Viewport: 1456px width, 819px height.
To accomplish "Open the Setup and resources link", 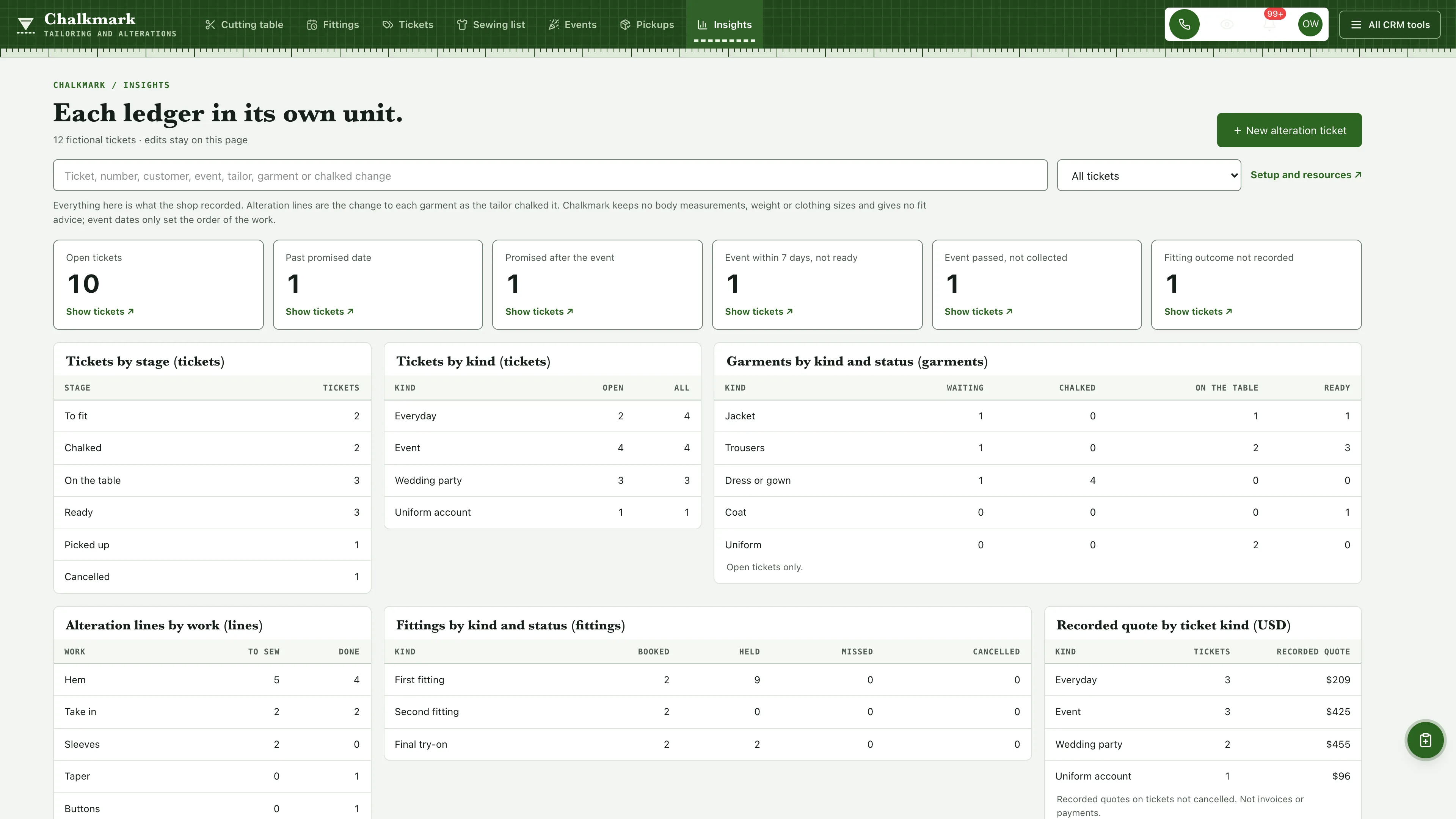I will tap(1305, 175).
